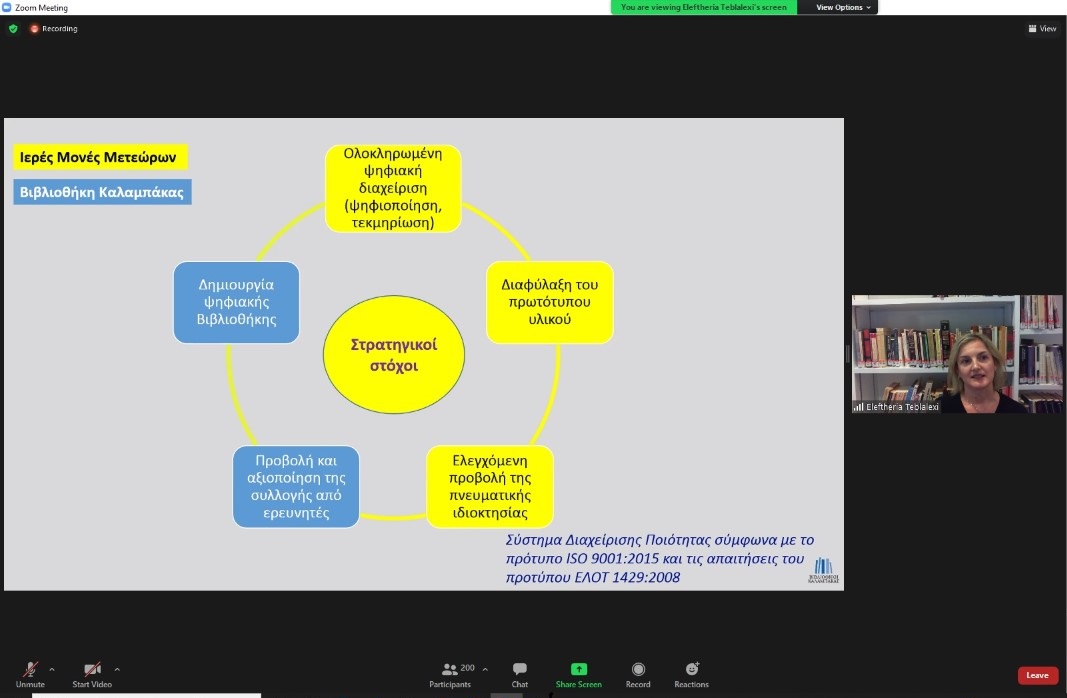Click the yellow Στρατηγικοί στόχοι ellipse
This screenshot has width=1067, height=698.
[x=393, y=354]
